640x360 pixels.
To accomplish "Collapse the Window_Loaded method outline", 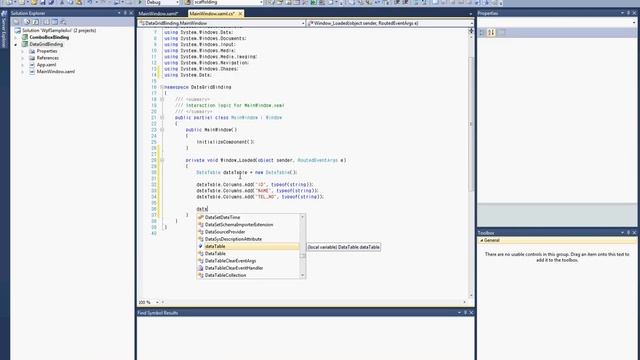I will click(162, 160).
